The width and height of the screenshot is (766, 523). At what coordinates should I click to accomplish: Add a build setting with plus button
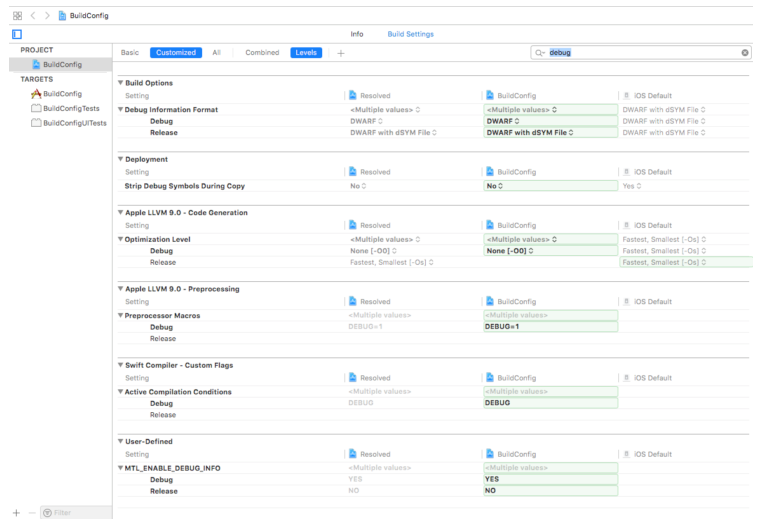click(341, 53)
